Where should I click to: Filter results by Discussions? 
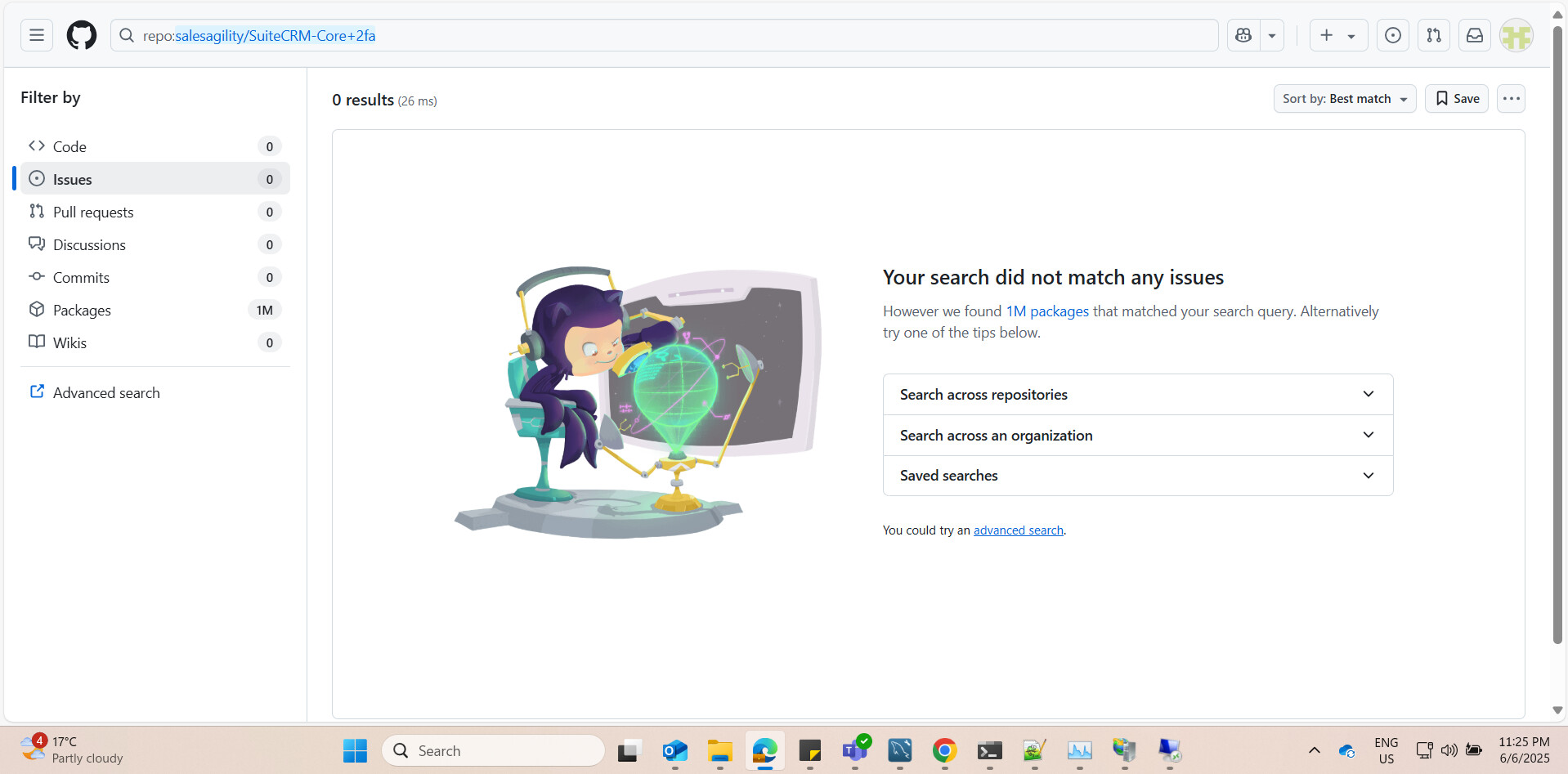pos(155,244)
